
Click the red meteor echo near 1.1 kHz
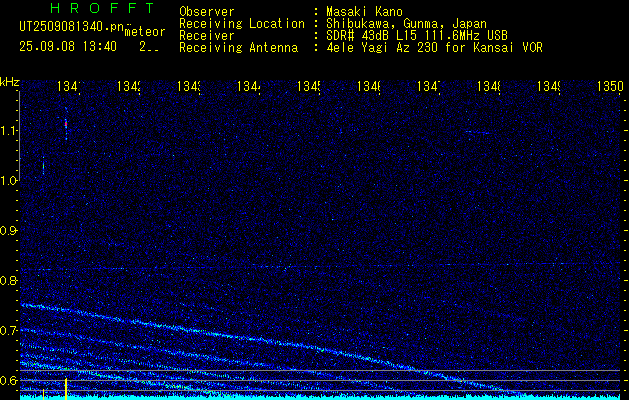pos(66,124)
